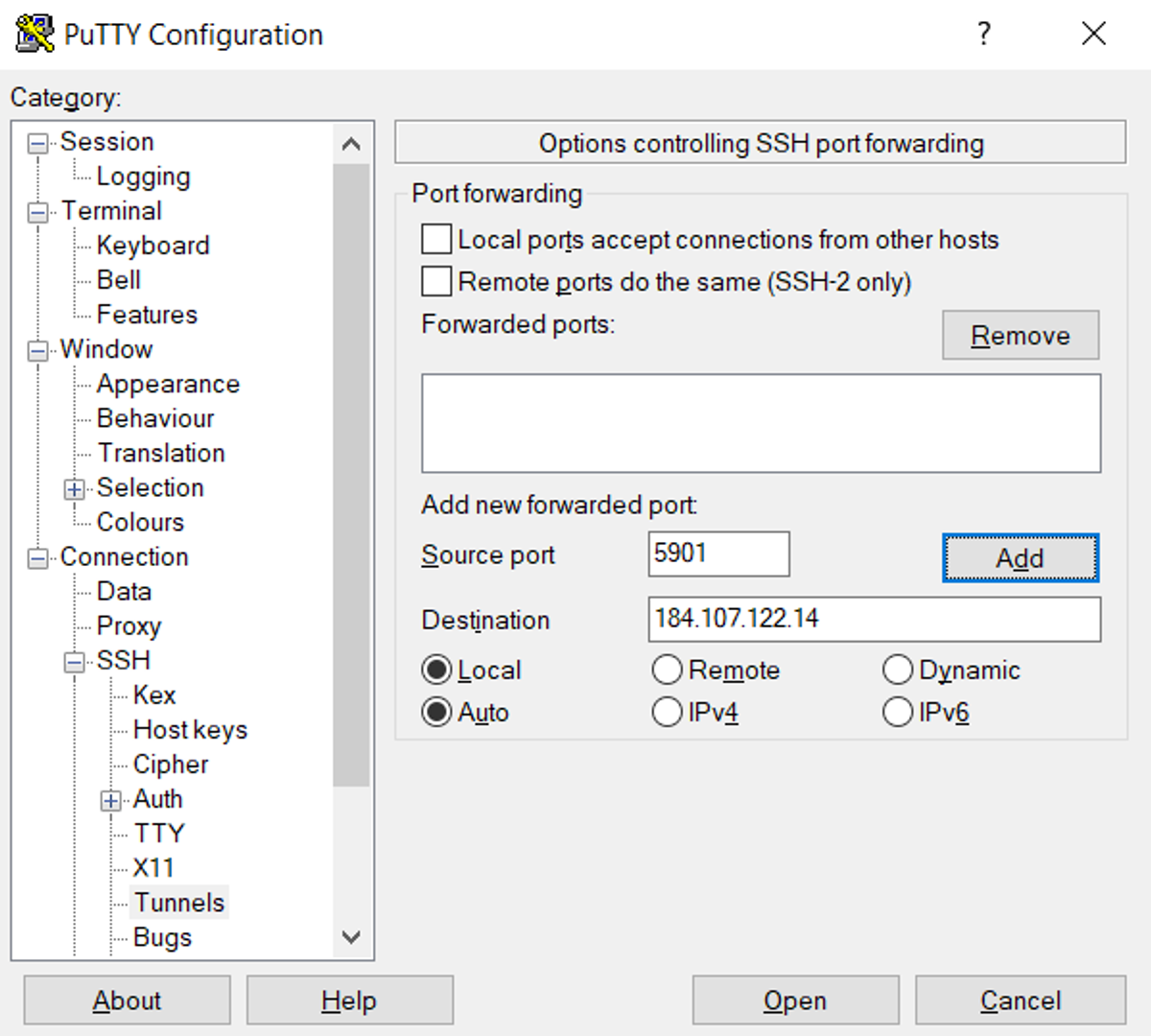Image resolution: width=1151 pixels, height=1036 pixels.
Task: Collapse the Terminal tree node
Action: click(x=37, y=213)
